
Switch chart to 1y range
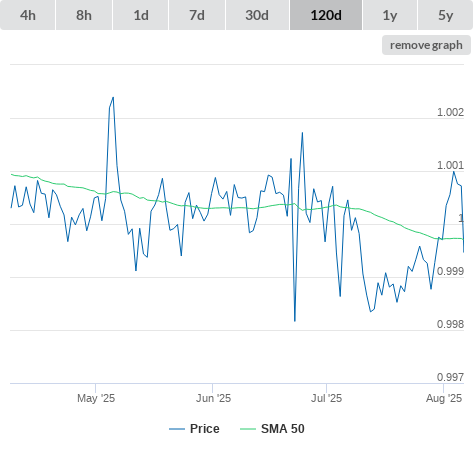coord(390,15)
